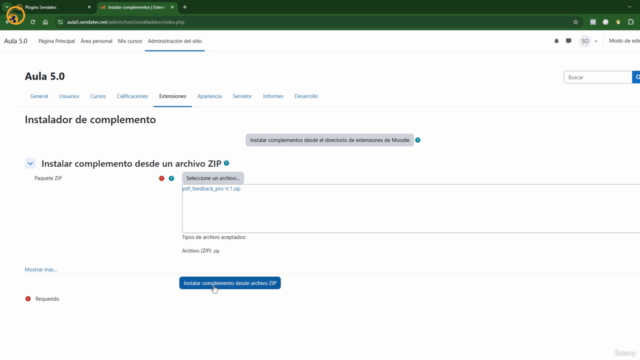640x360 pixels.
Task: Select Administración del sitio nav item
Action: (x=175, y=41)
